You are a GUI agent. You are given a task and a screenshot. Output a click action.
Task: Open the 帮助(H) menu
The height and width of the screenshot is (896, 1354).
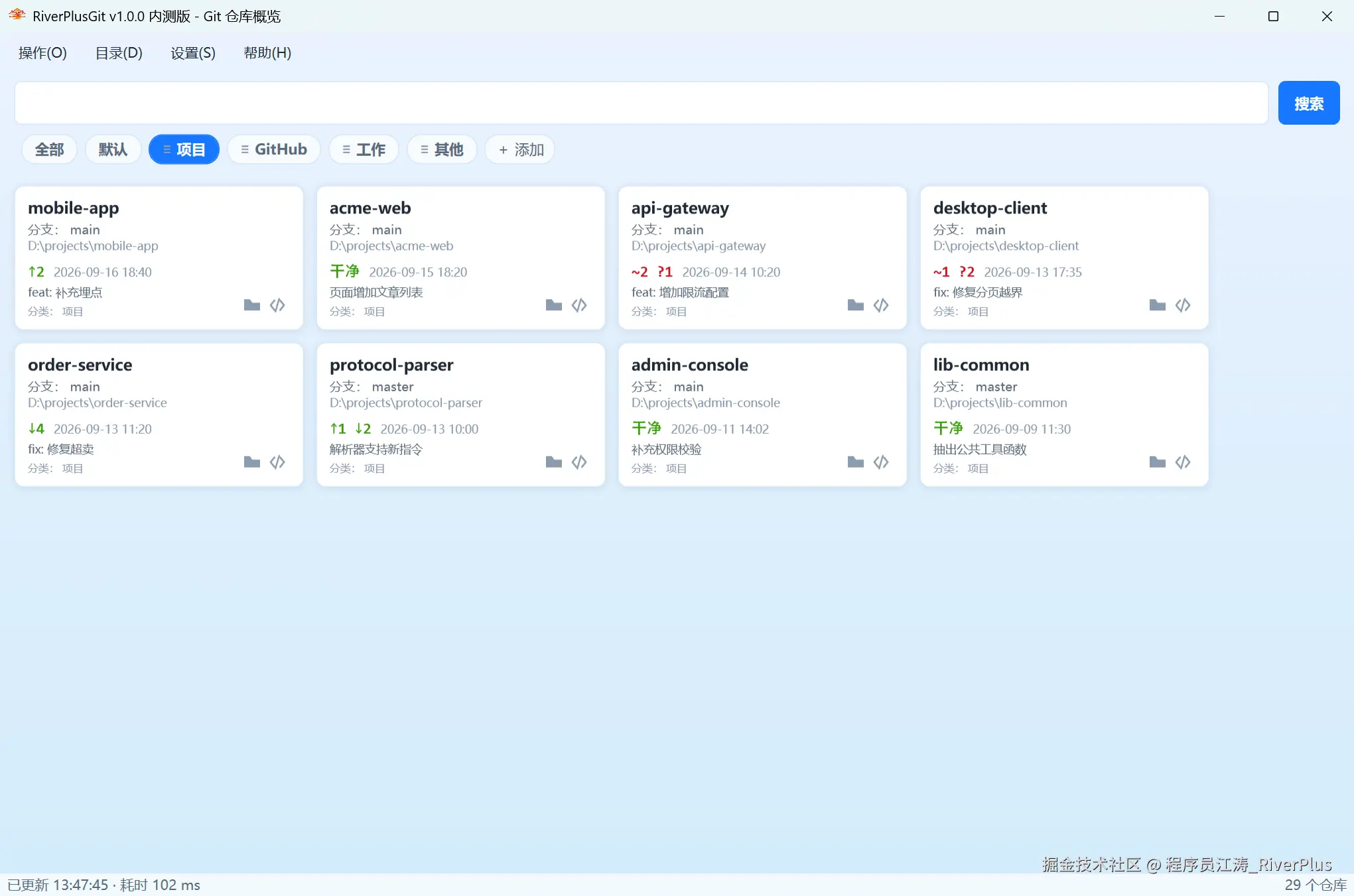click(267, 53)
